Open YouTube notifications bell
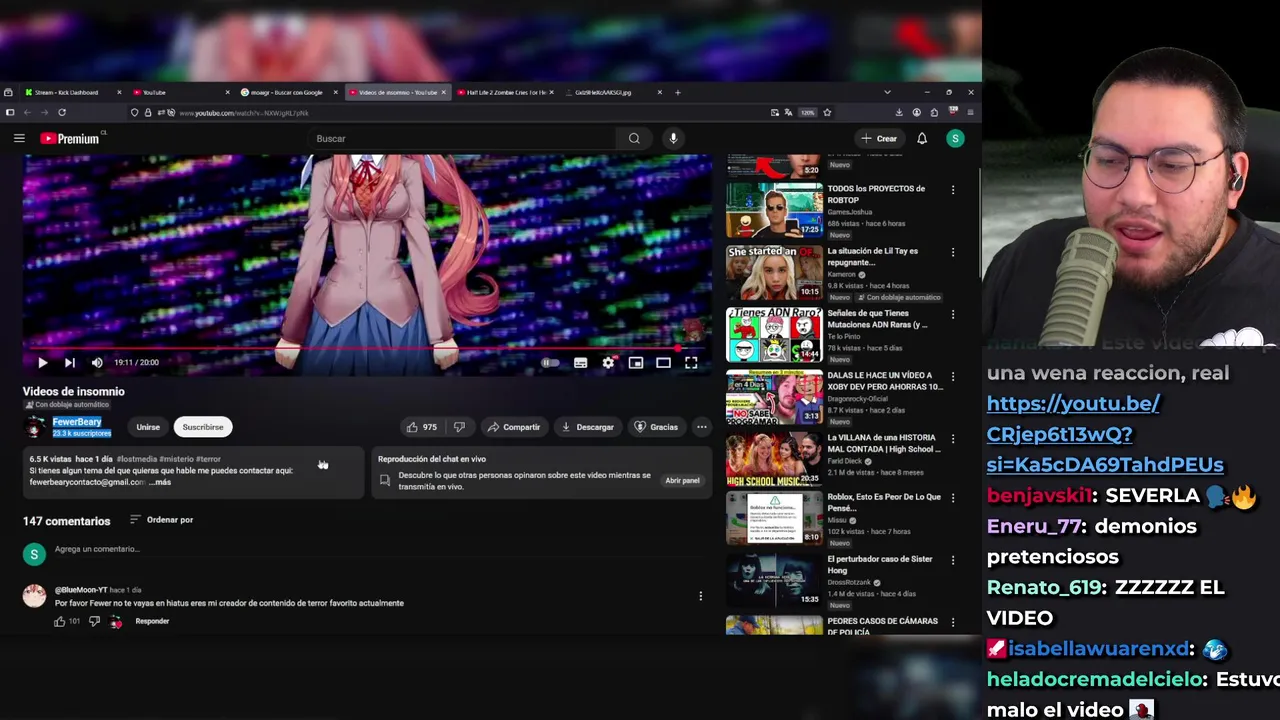The width and height of the screenshot is (1280, 720). pos(922,138)
